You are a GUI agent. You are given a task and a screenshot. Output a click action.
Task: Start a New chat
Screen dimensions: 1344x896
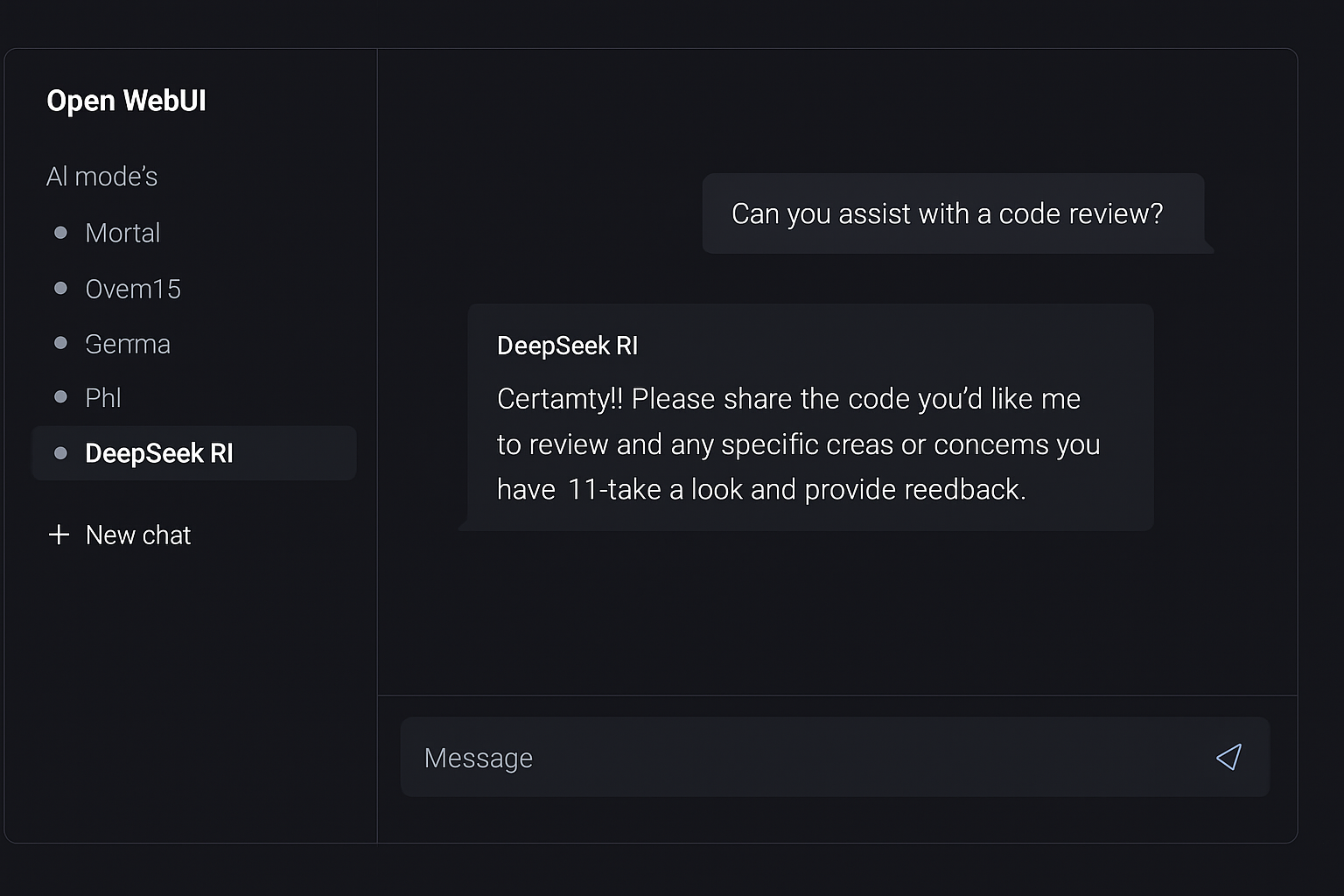tap(138, 535)
